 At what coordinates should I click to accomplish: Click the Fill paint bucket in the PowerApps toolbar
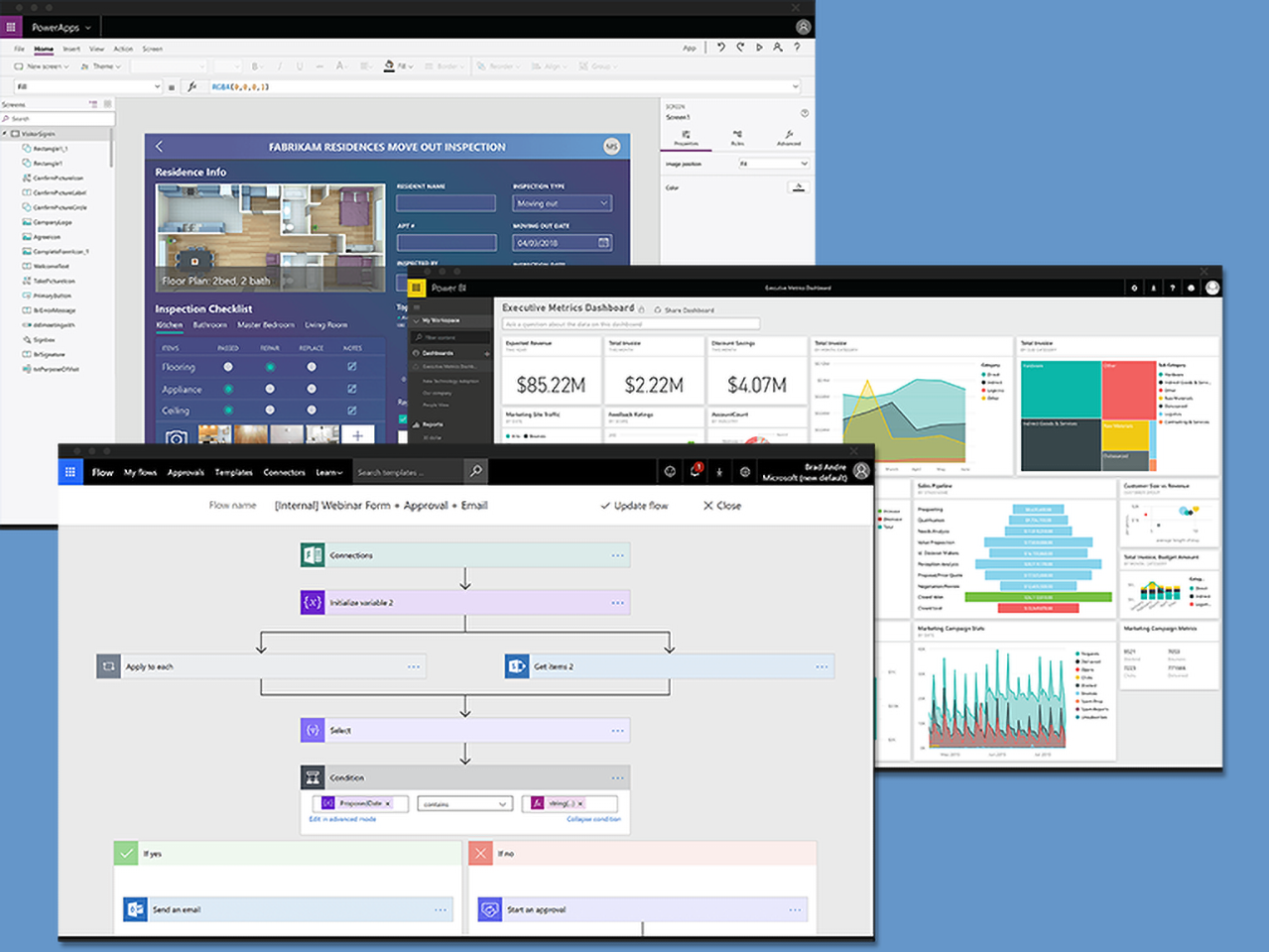[x=389, y=66]
